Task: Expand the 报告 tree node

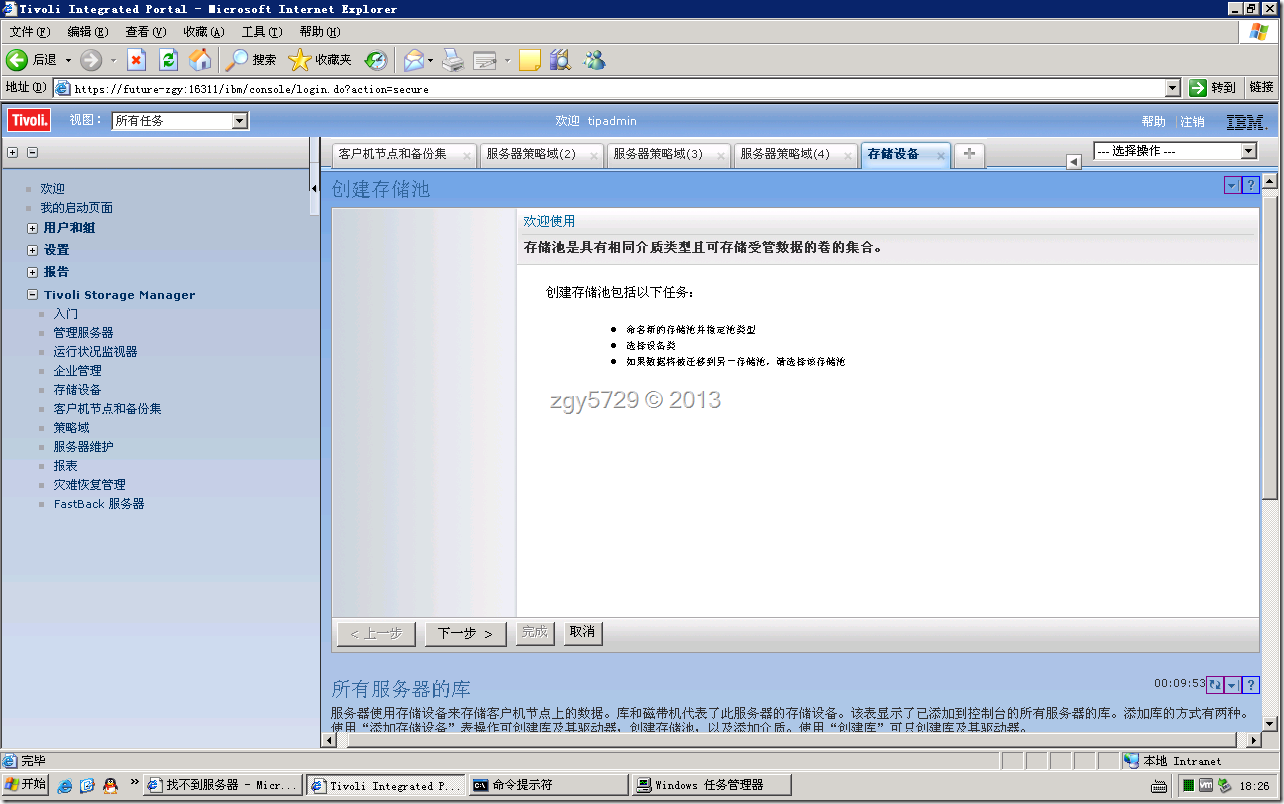Action: tap(33, 272)
